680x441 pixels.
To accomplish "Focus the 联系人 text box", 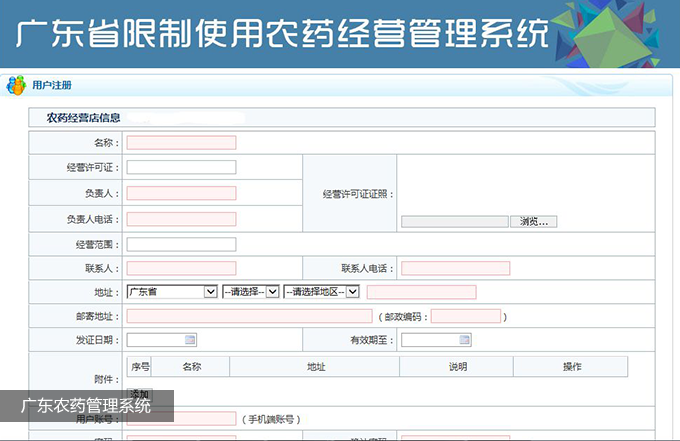I will pyautogui.click(x=181, y=268).
